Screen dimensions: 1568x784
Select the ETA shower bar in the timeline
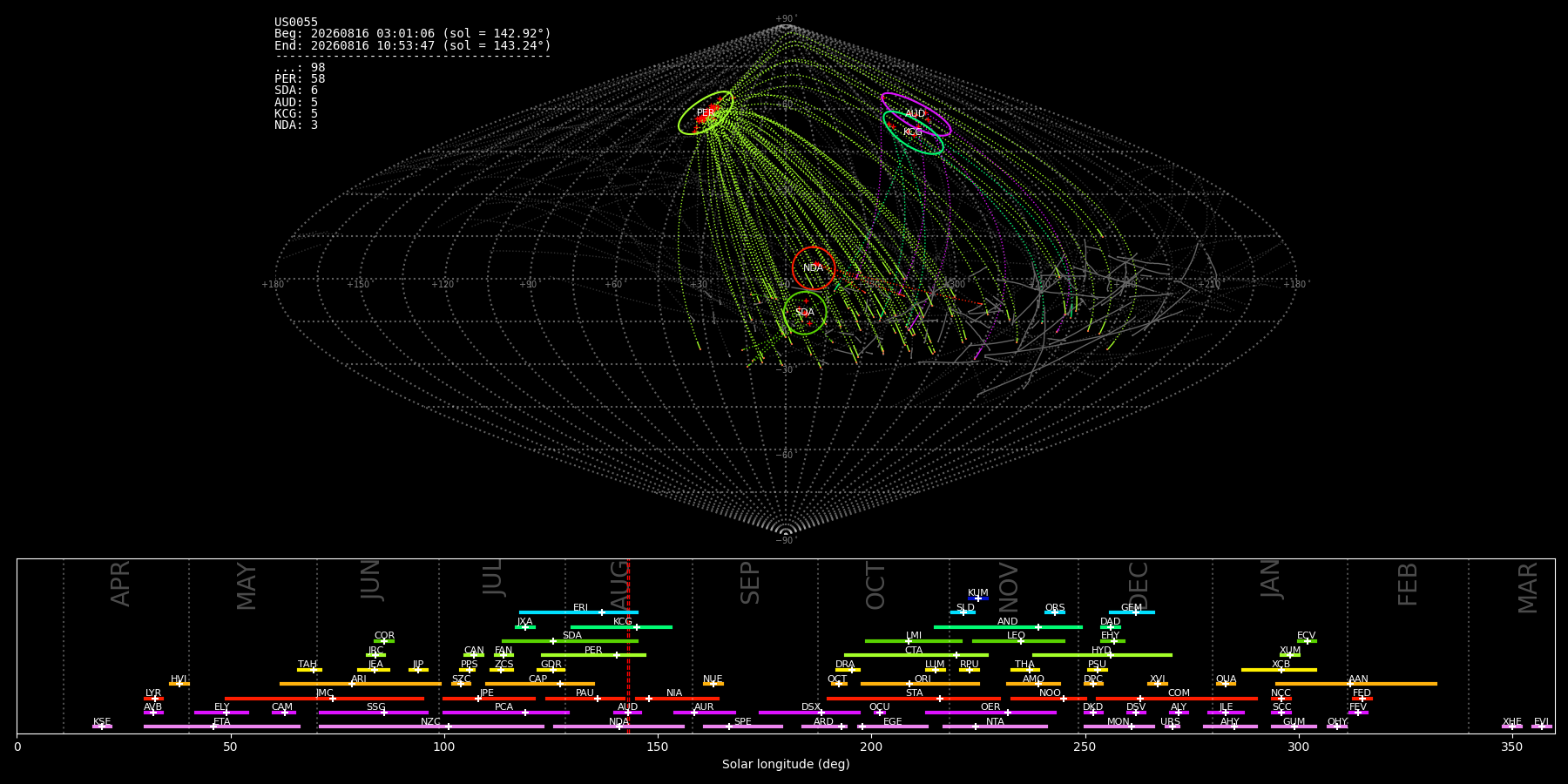[222, 727]
